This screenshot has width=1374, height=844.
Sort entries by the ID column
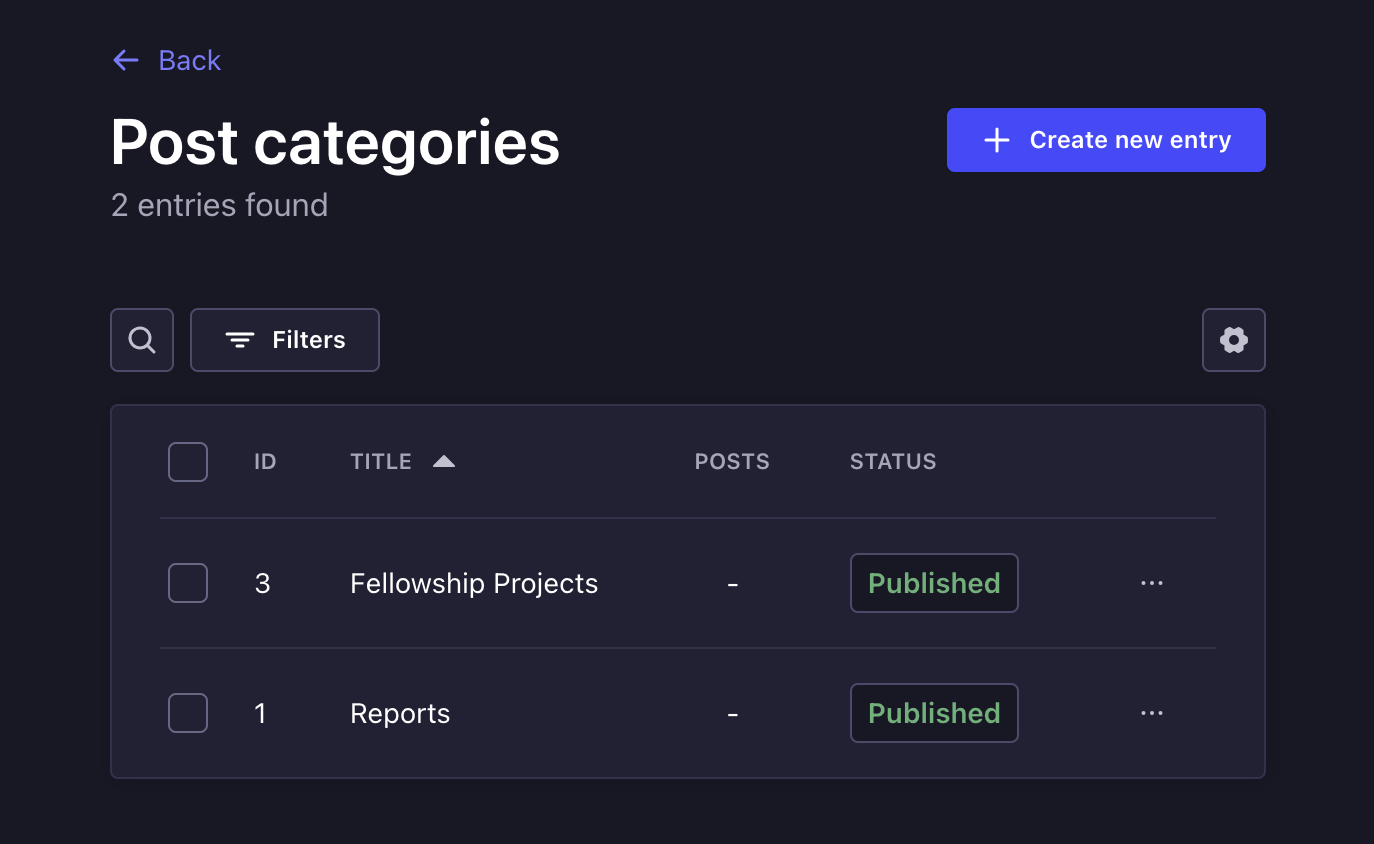[x=264, y=461]
